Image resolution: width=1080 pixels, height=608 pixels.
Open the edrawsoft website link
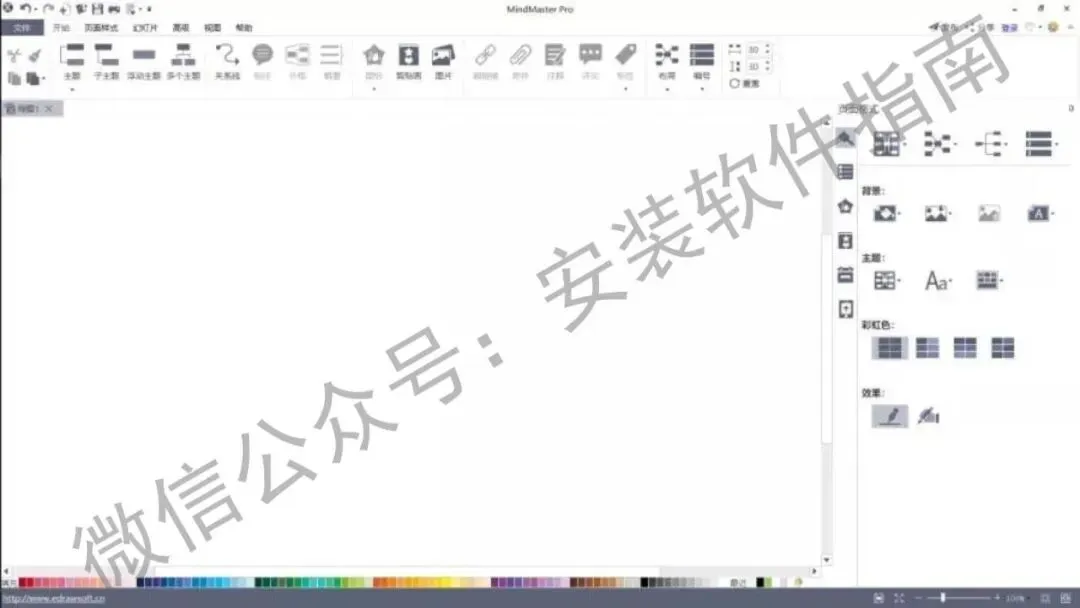pyautogui.click(x=54, y=598)
